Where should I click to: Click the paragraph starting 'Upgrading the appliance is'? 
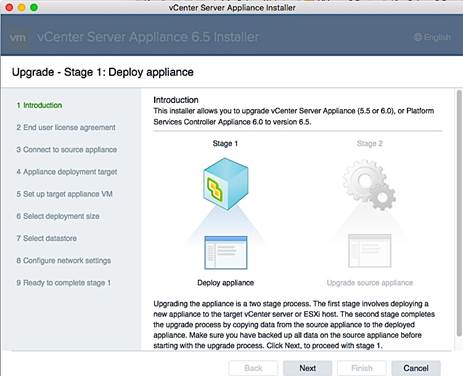point(294,325)
